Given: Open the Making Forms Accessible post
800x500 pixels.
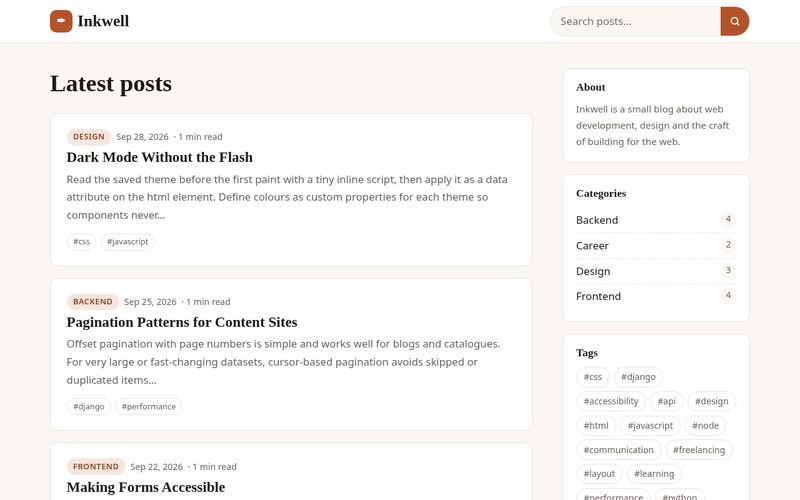Looking at the screenshot, I should pos(146,487).
